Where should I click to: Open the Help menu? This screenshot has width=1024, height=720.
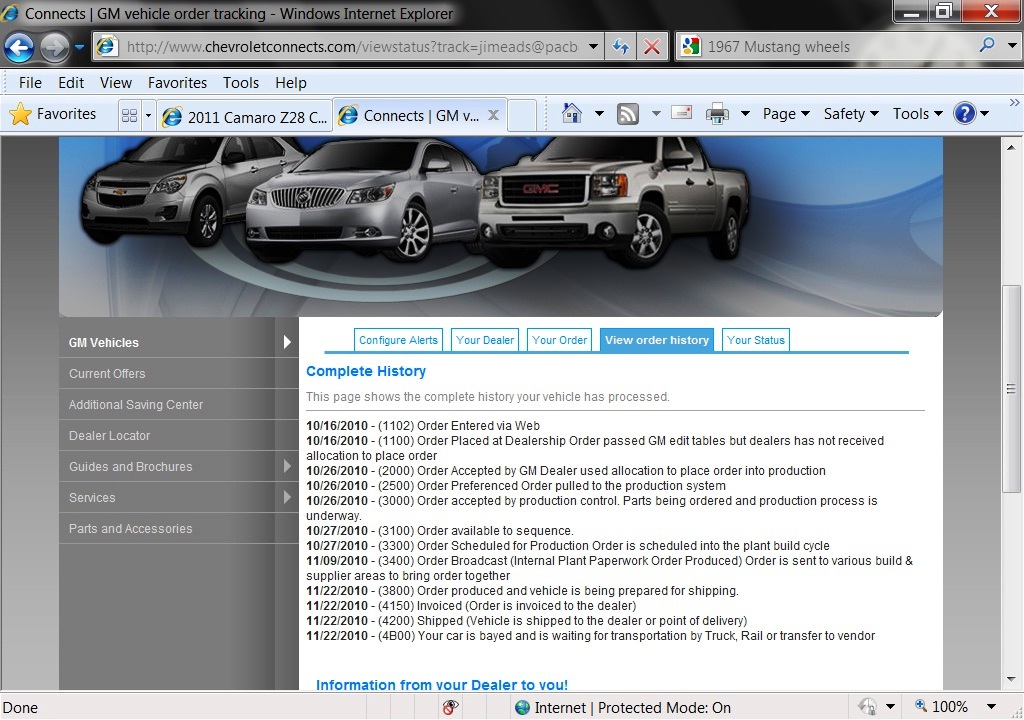point(291,83)
